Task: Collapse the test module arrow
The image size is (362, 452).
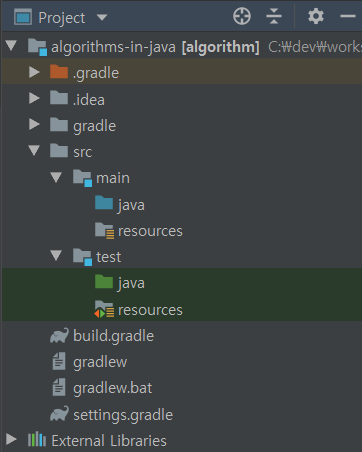Action: coord(56,256)
